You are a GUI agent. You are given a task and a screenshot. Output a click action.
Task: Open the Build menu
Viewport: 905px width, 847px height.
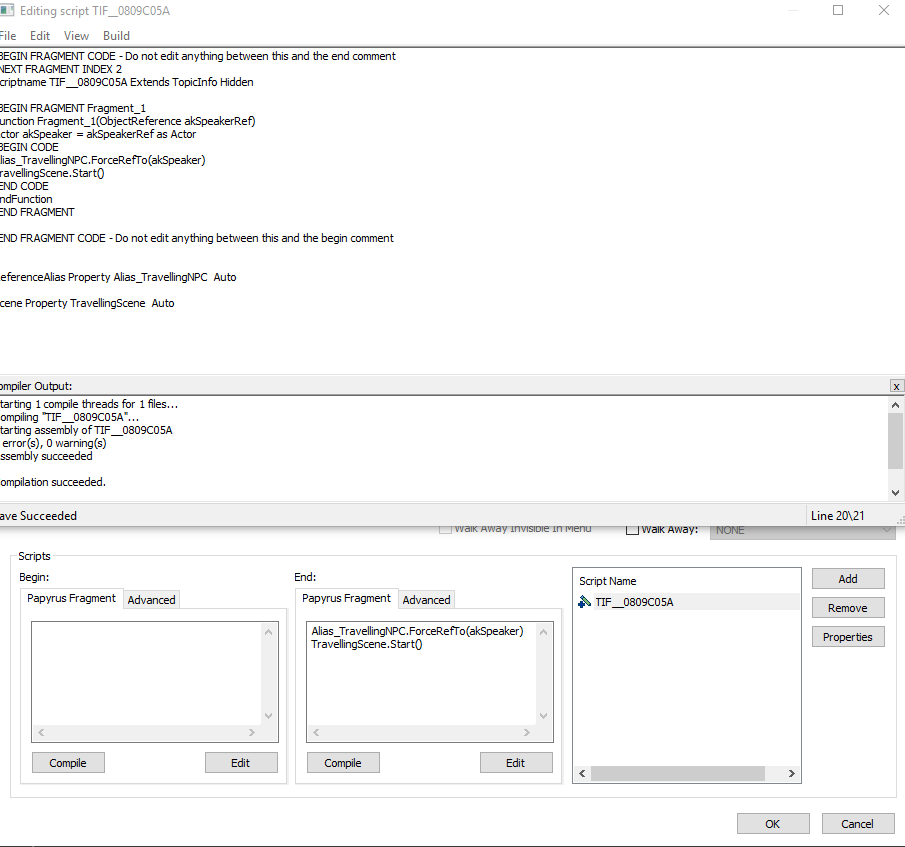[116, 35]
